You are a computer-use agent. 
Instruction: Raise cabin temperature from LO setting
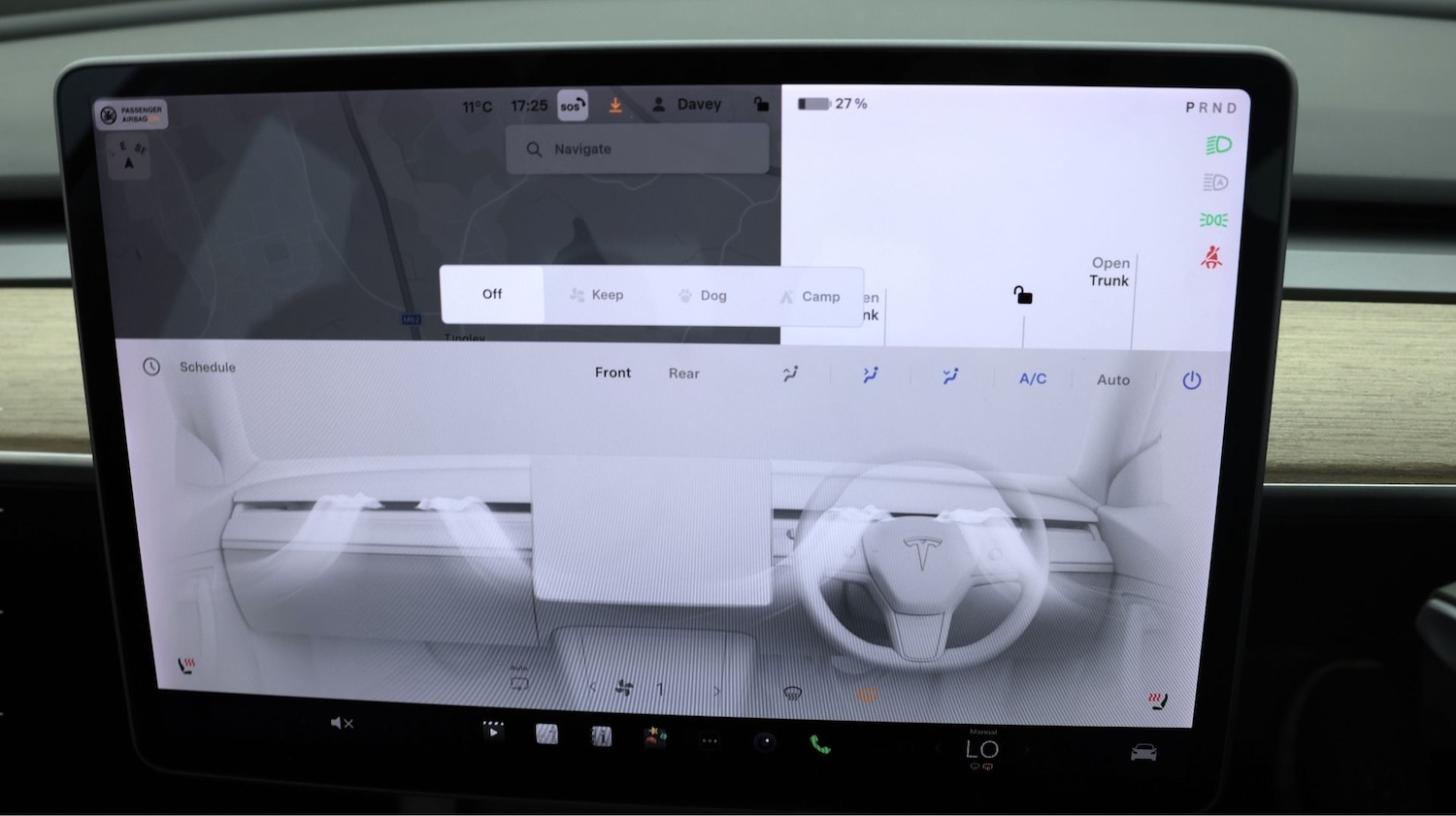tap(1027, 749)
